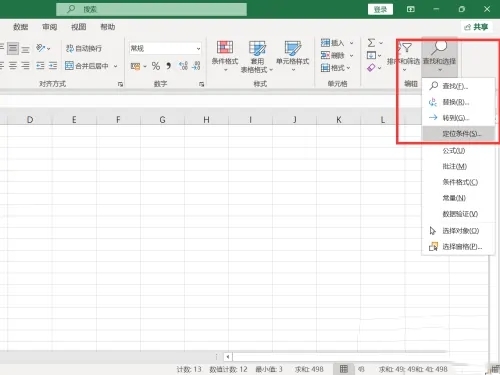Viewport: 500px width, 375px height.
Task: Click the Share (共享) button
Action: (476, 27)
